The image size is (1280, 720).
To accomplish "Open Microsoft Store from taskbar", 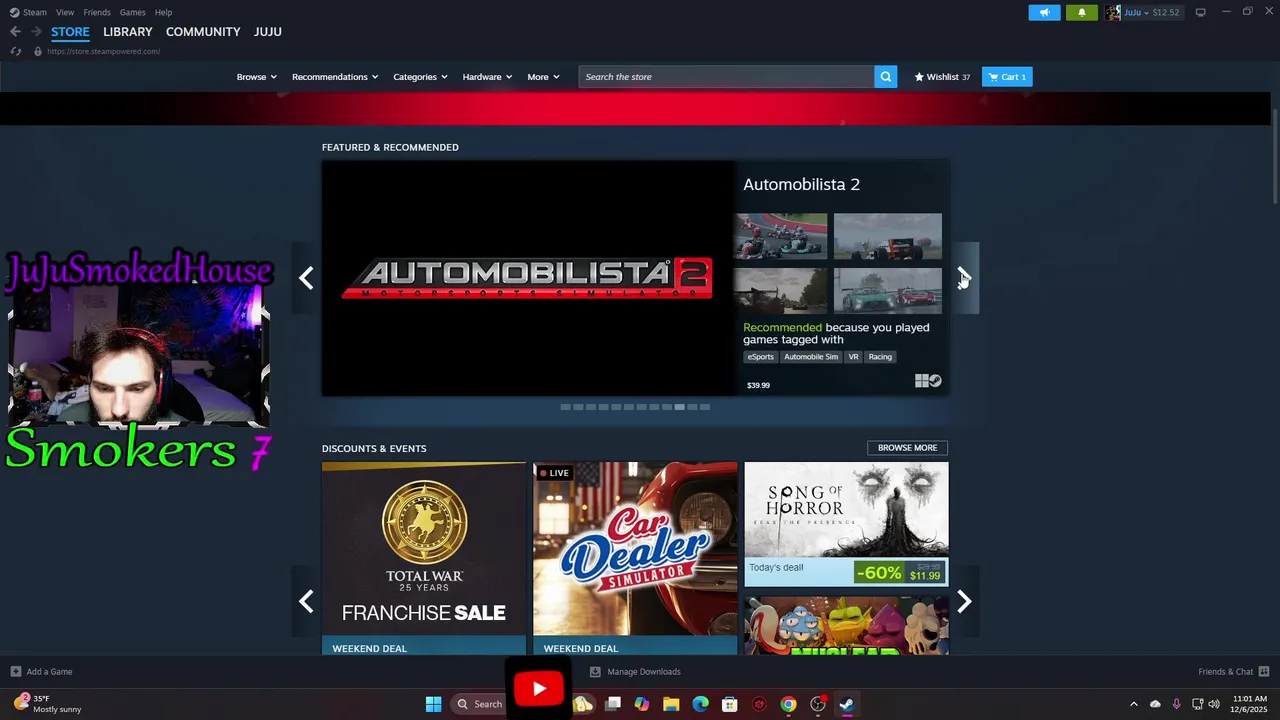I will pyautogui.click(x=730, y=704).
